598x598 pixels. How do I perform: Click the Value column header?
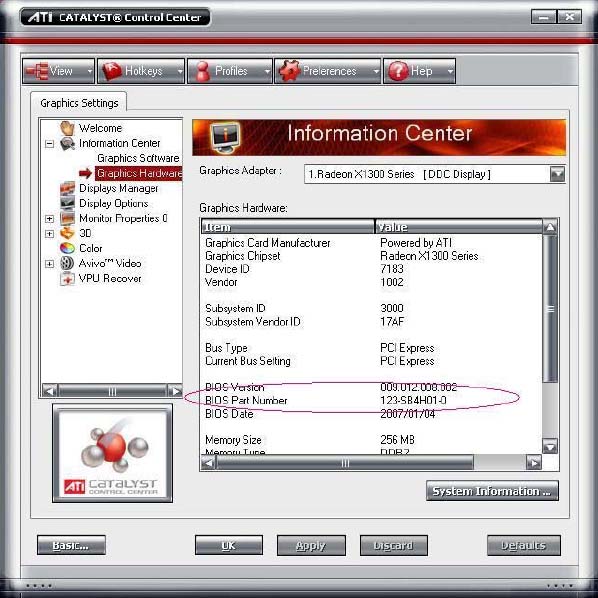click(x=458, y=227)
